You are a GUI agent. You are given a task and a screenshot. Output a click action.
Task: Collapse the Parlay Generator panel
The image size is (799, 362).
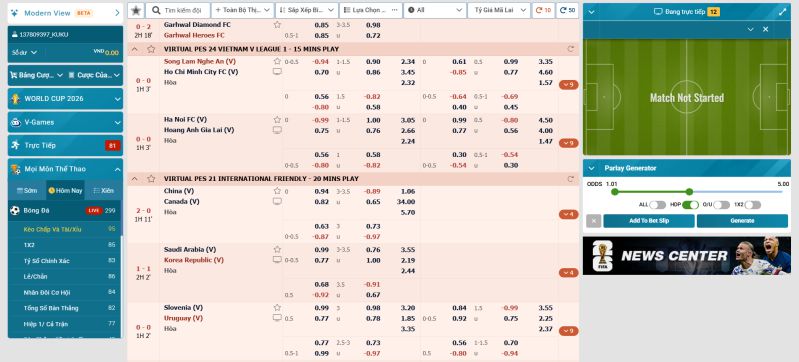592,168
